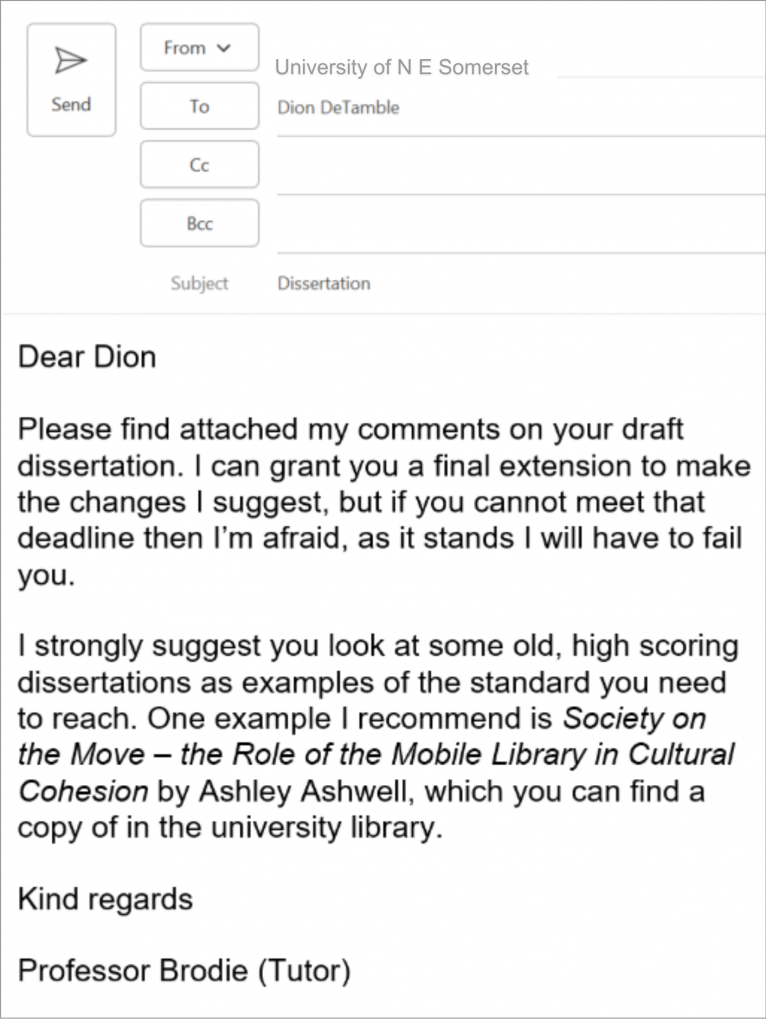Click the empty Cc address field
The width and height of the screenshot is (766, 1024).
520,166
